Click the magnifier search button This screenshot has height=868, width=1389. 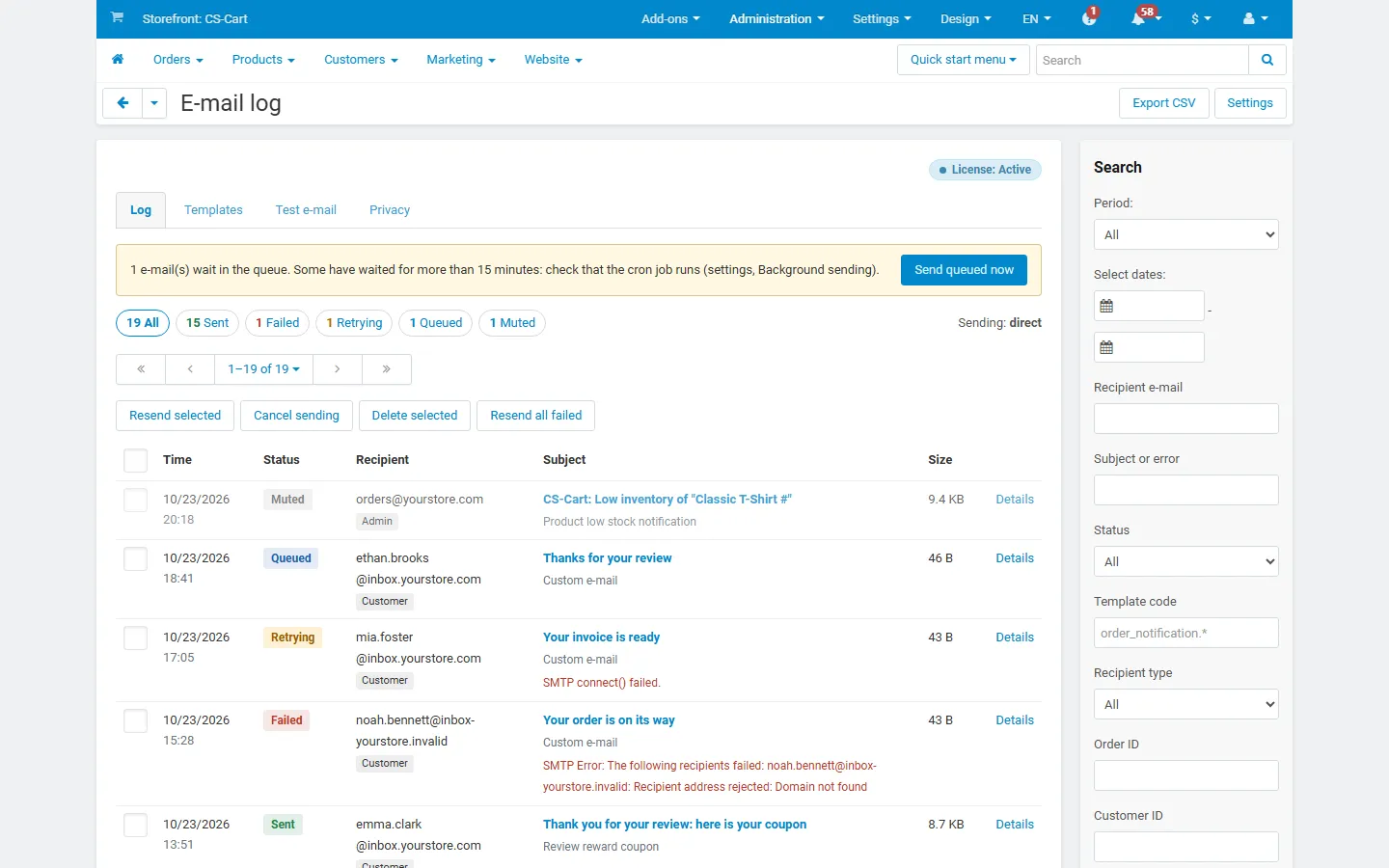tap(1267, 60)
